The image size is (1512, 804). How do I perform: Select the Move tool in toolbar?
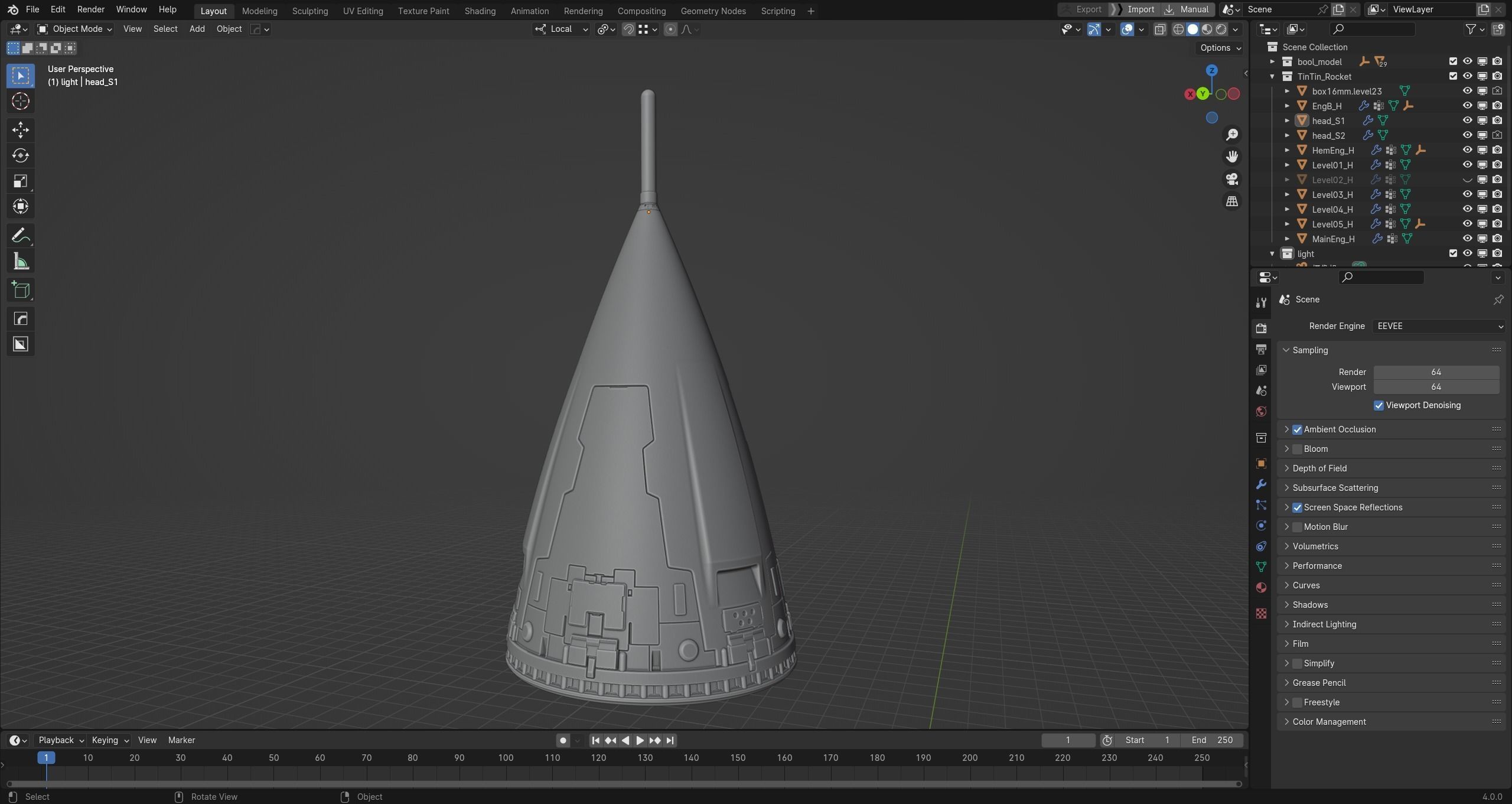tap(21, 129)
